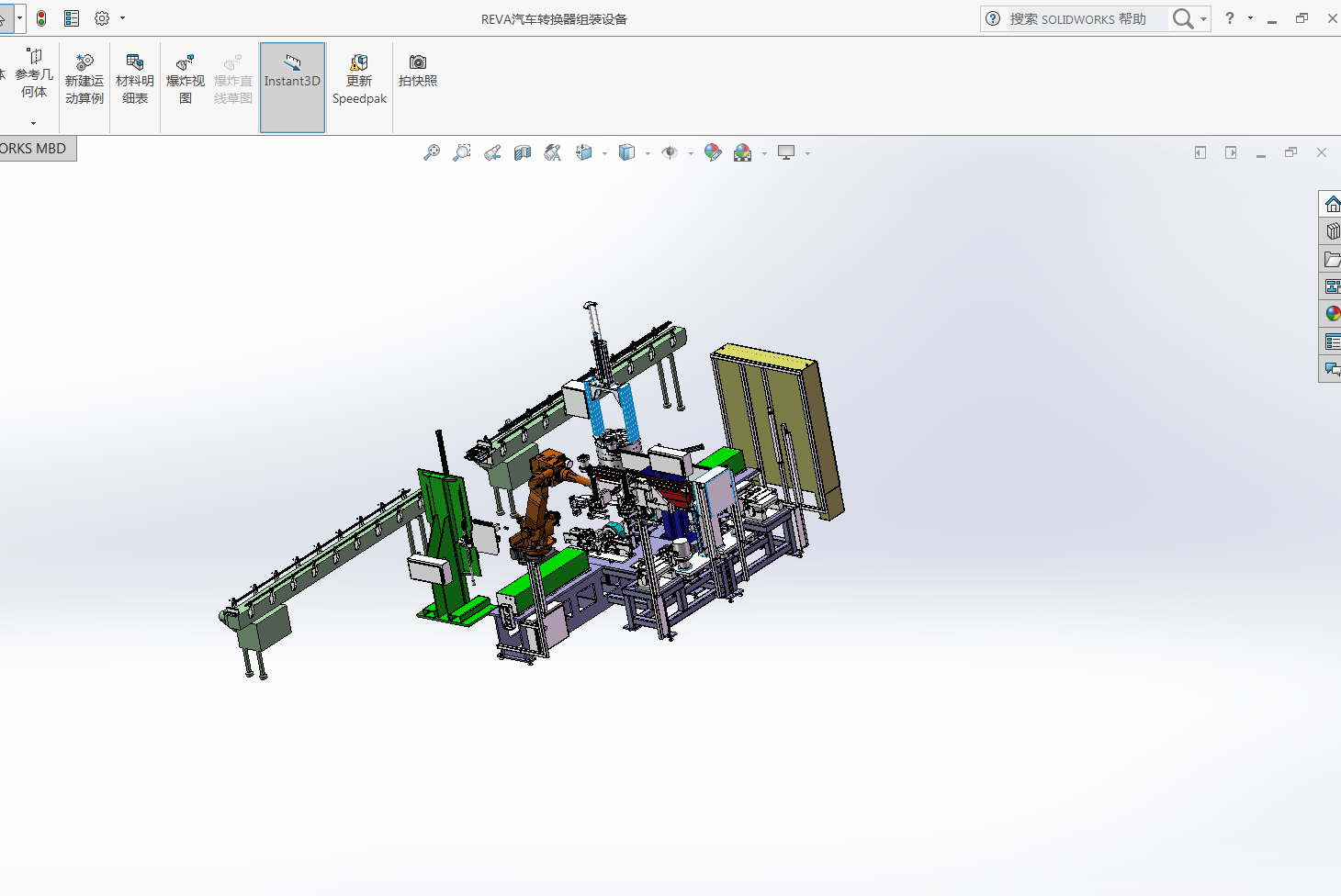Expand the Hide/Show Items eye dropdown

click(x=691, y=154)
